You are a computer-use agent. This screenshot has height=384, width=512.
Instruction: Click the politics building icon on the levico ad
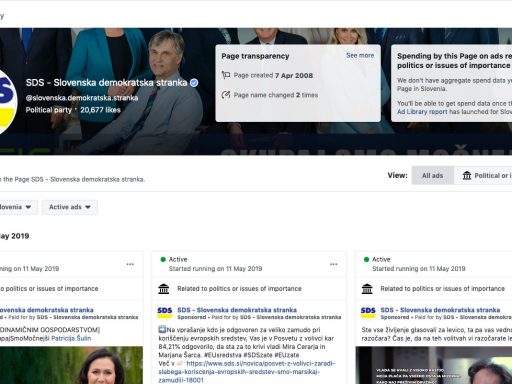pyautogui.click(x=367, y=289)
